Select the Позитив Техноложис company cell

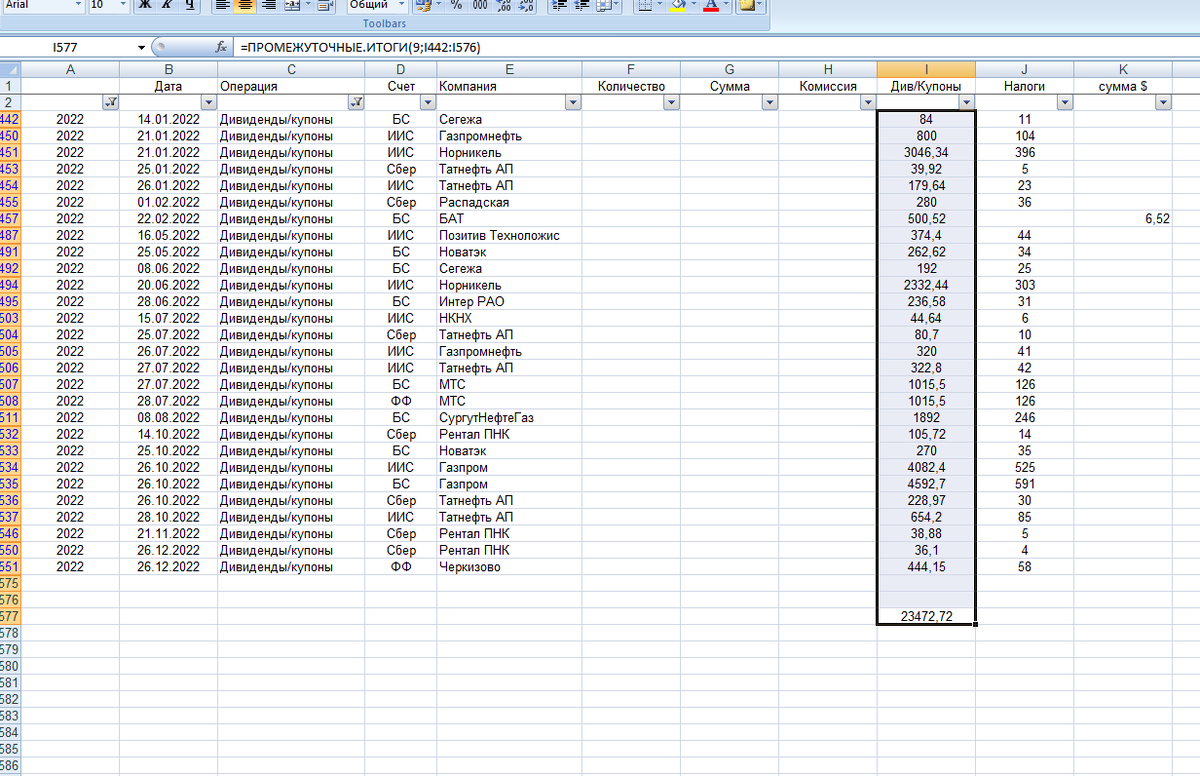(x=509, y=235)
